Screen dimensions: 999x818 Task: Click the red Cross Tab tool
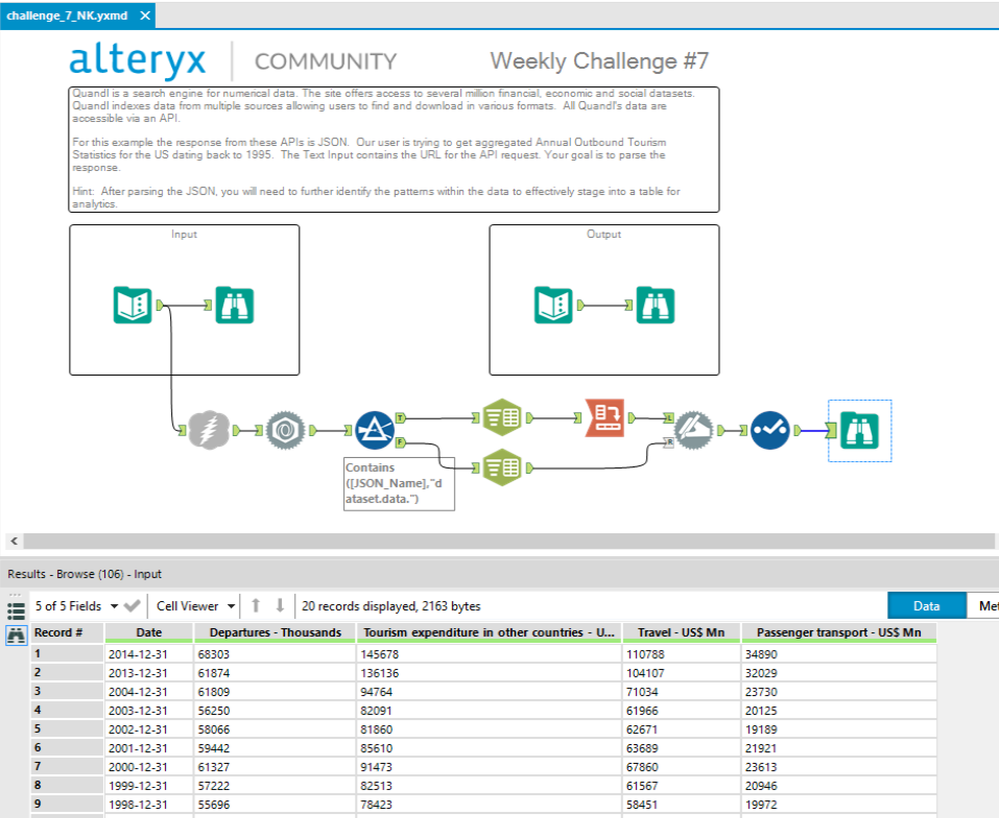[x=605, y=417]
